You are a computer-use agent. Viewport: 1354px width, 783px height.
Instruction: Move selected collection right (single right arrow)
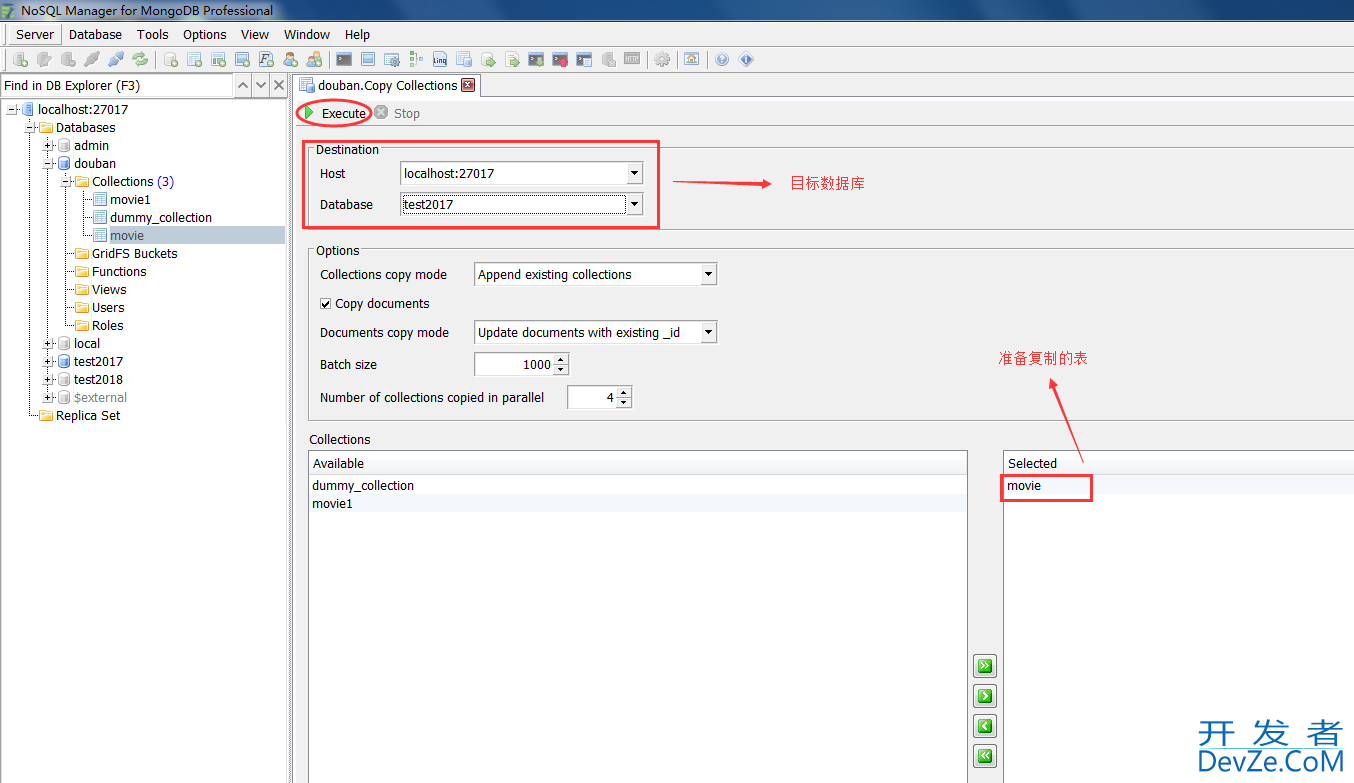pyautogui.click(x=985, y=696)
